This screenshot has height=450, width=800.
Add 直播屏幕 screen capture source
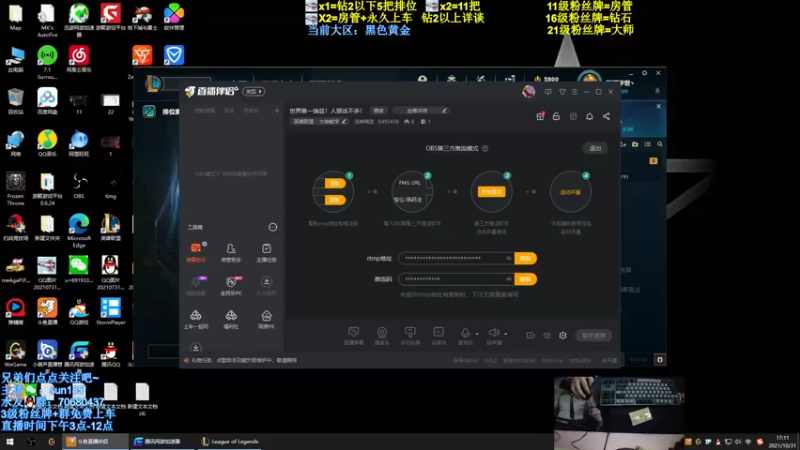(353, 335)
